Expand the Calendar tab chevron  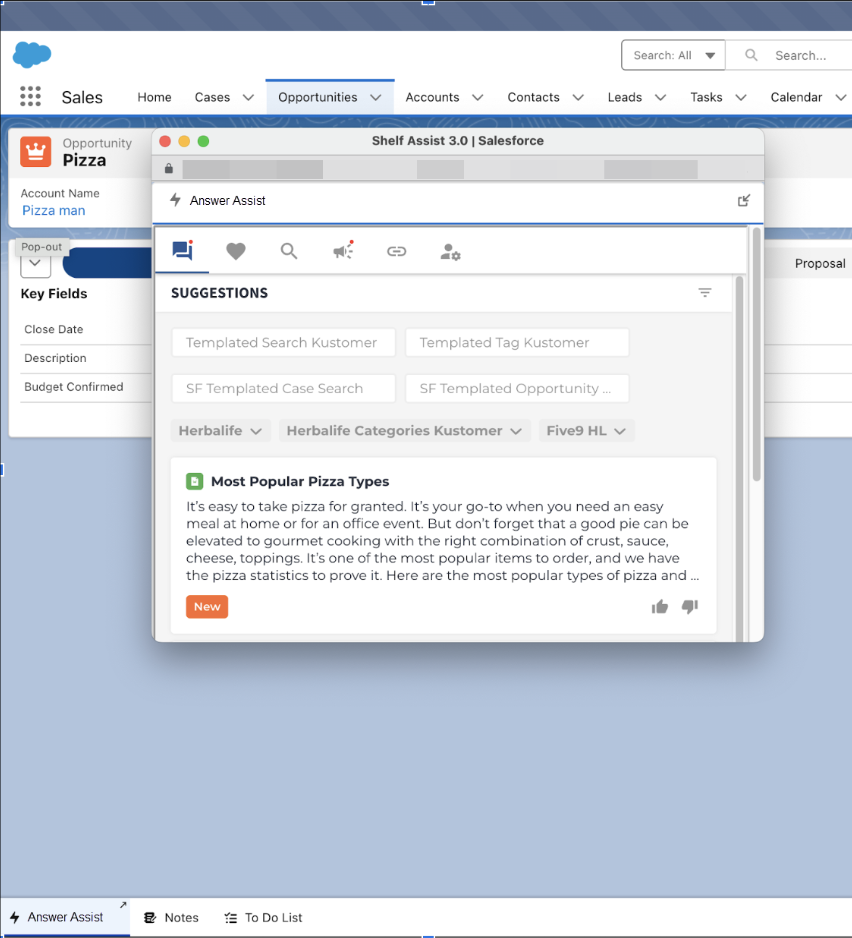point(841,97)
